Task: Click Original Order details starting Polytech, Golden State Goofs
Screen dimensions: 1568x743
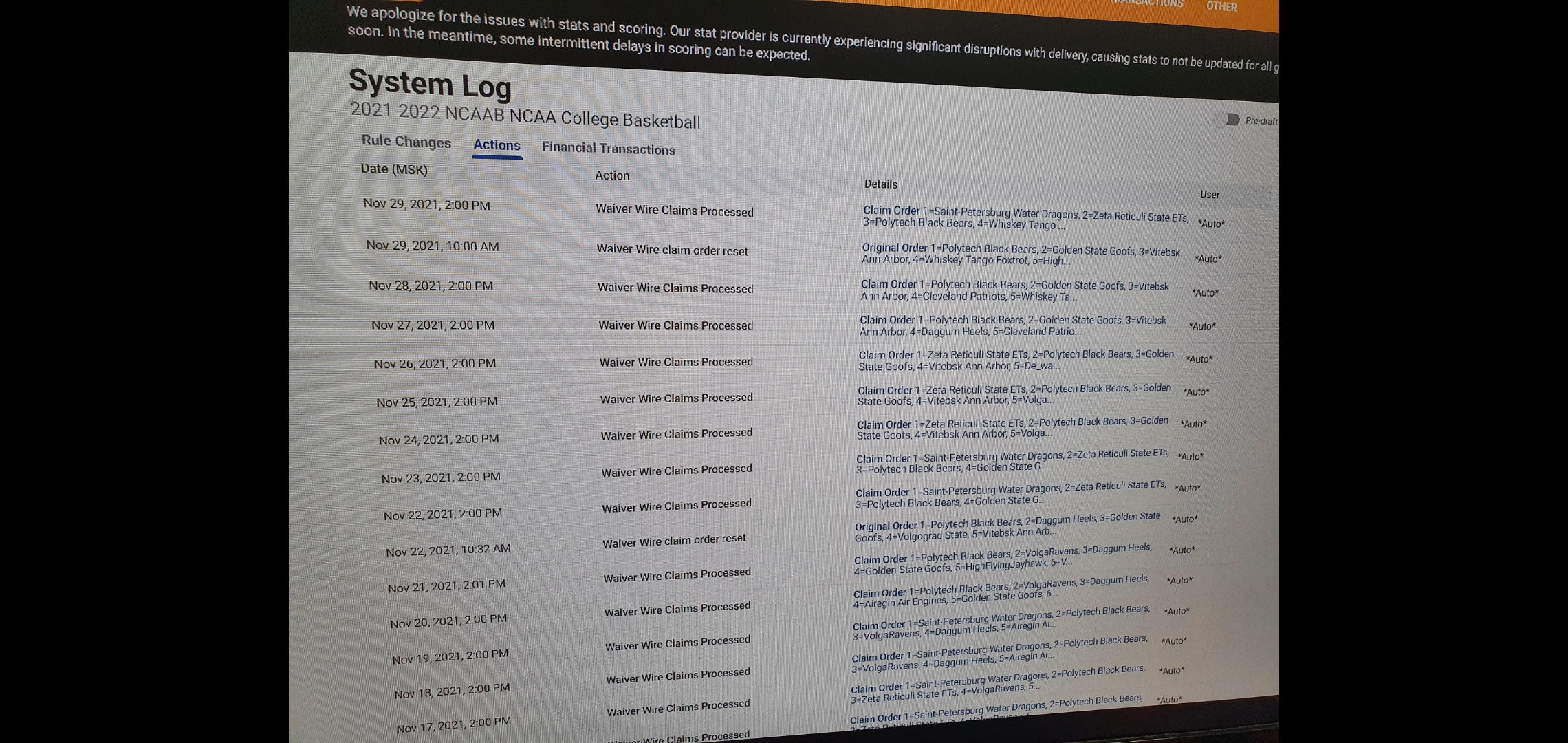Action: (x=1021, y=254)
